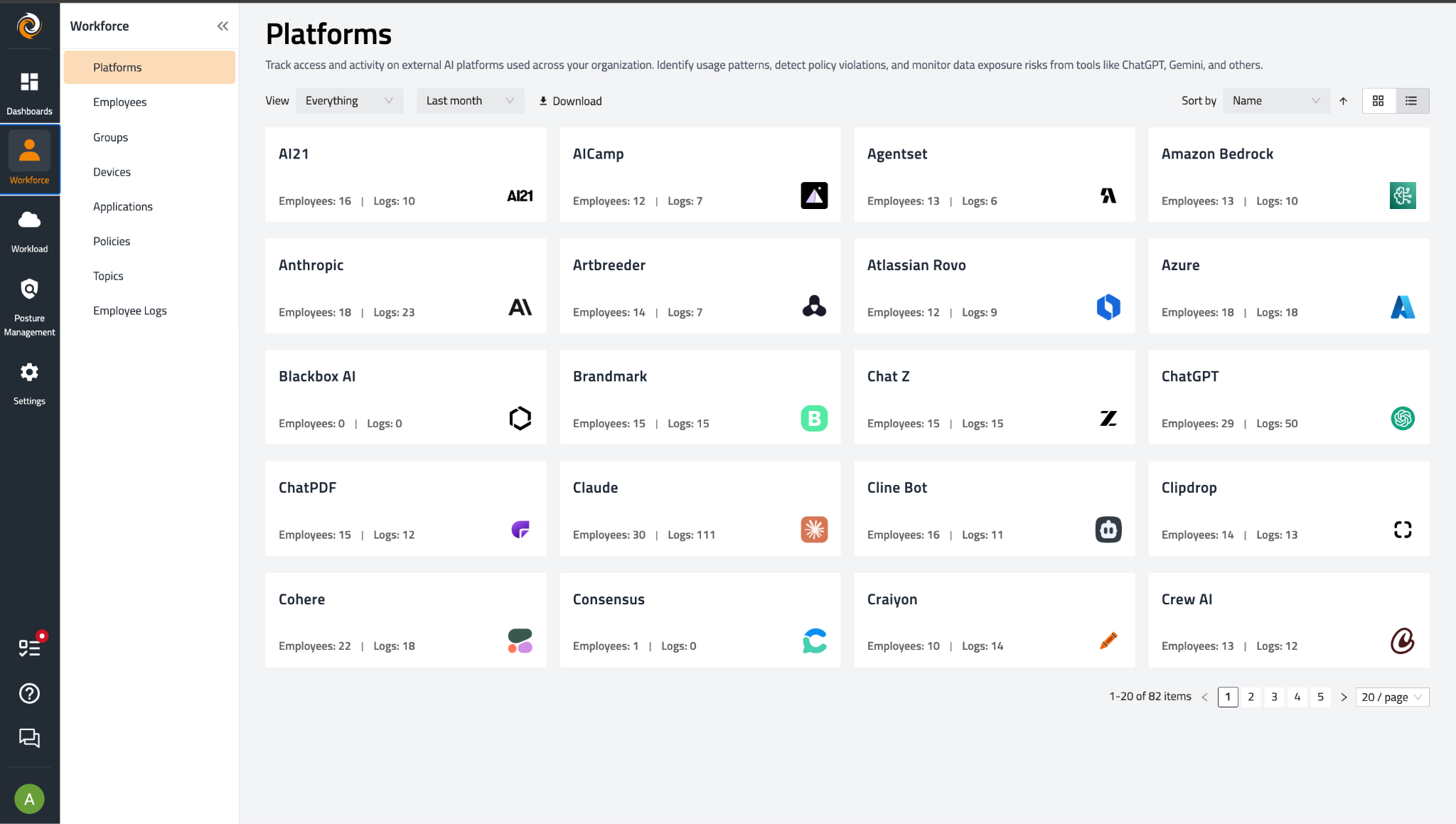The height and width of the screenshot is (824, 1456).
Task: Open Applications in the Workforce menu
Action: click(x=149, y=207)
